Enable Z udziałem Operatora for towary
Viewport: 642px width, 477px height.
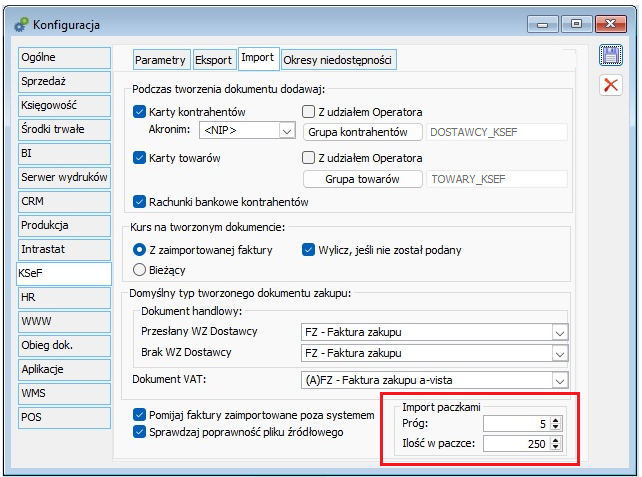309,157
